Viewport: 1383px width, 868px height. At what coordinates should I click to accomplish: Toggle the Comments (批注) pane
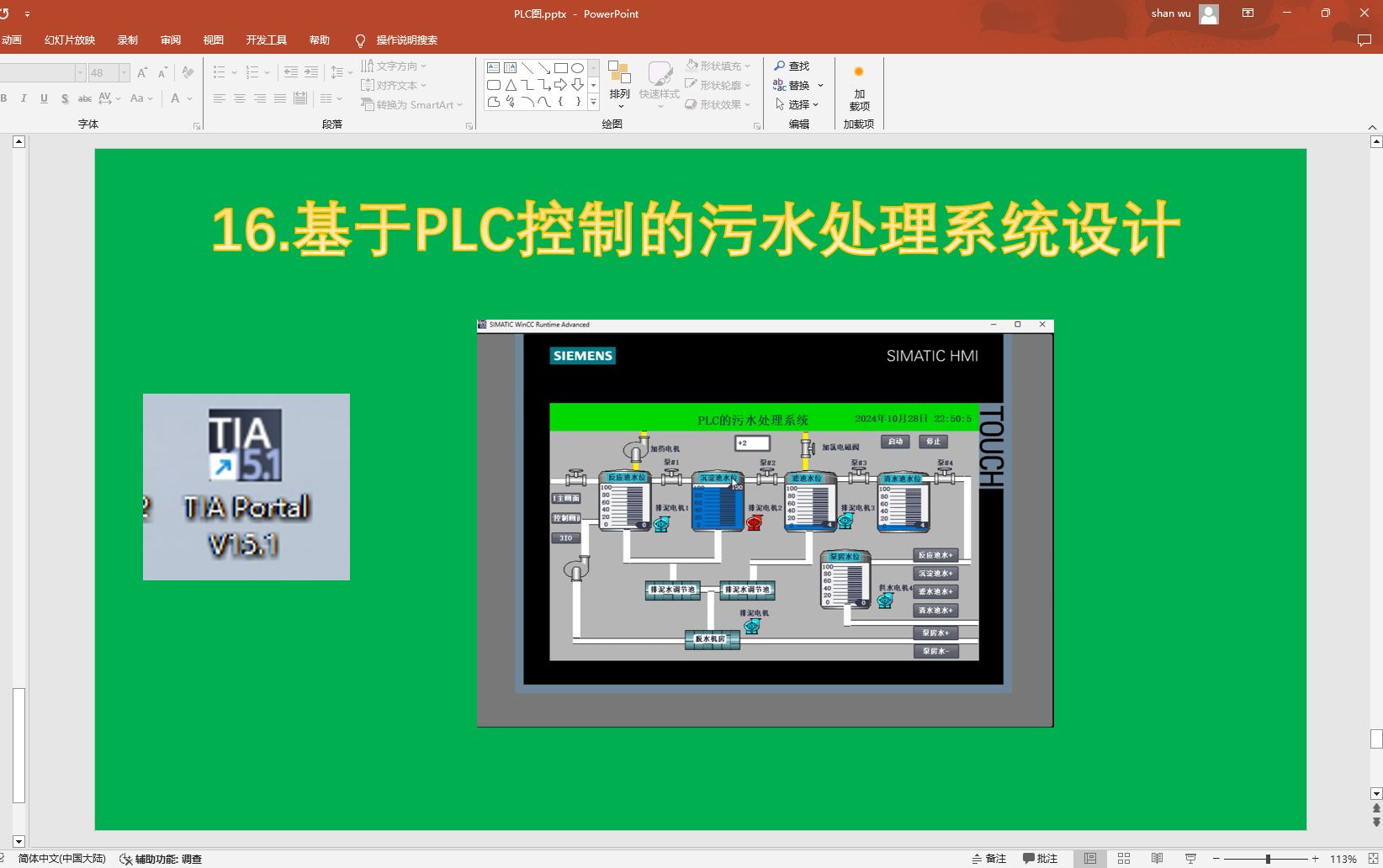[x=1041, y=859]
